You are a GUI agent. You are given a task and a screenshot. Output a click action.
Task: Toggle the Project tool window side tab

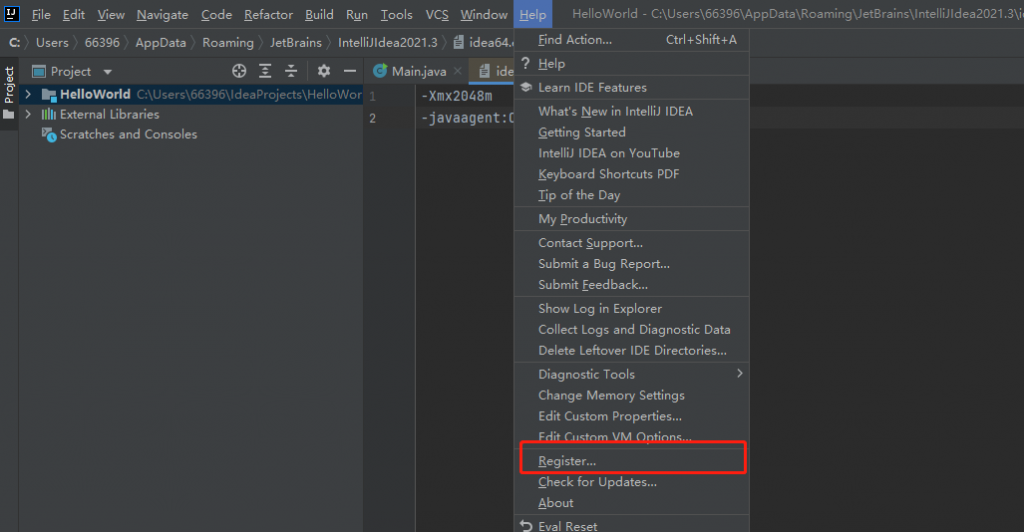tap(9, 85)
